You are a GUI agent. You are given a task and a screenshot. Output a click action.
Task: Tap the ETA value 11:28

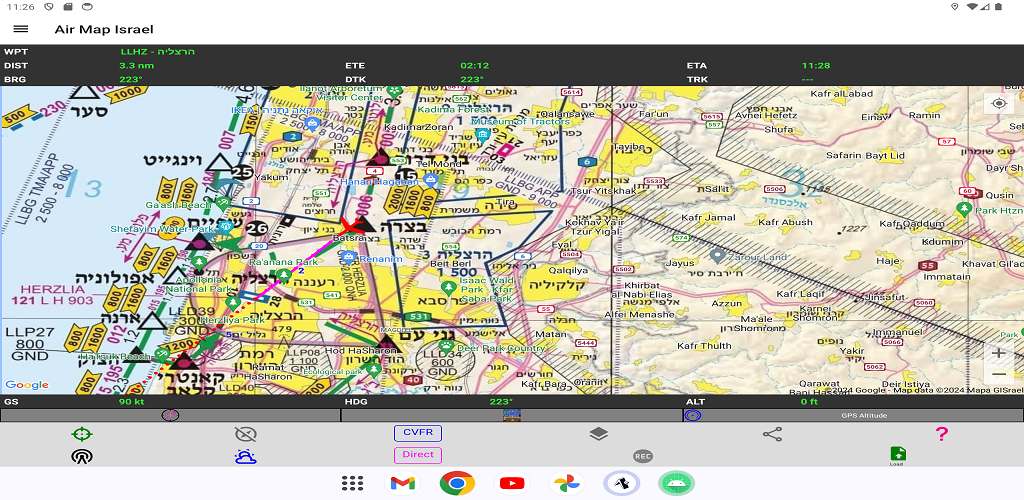(816, 65)
